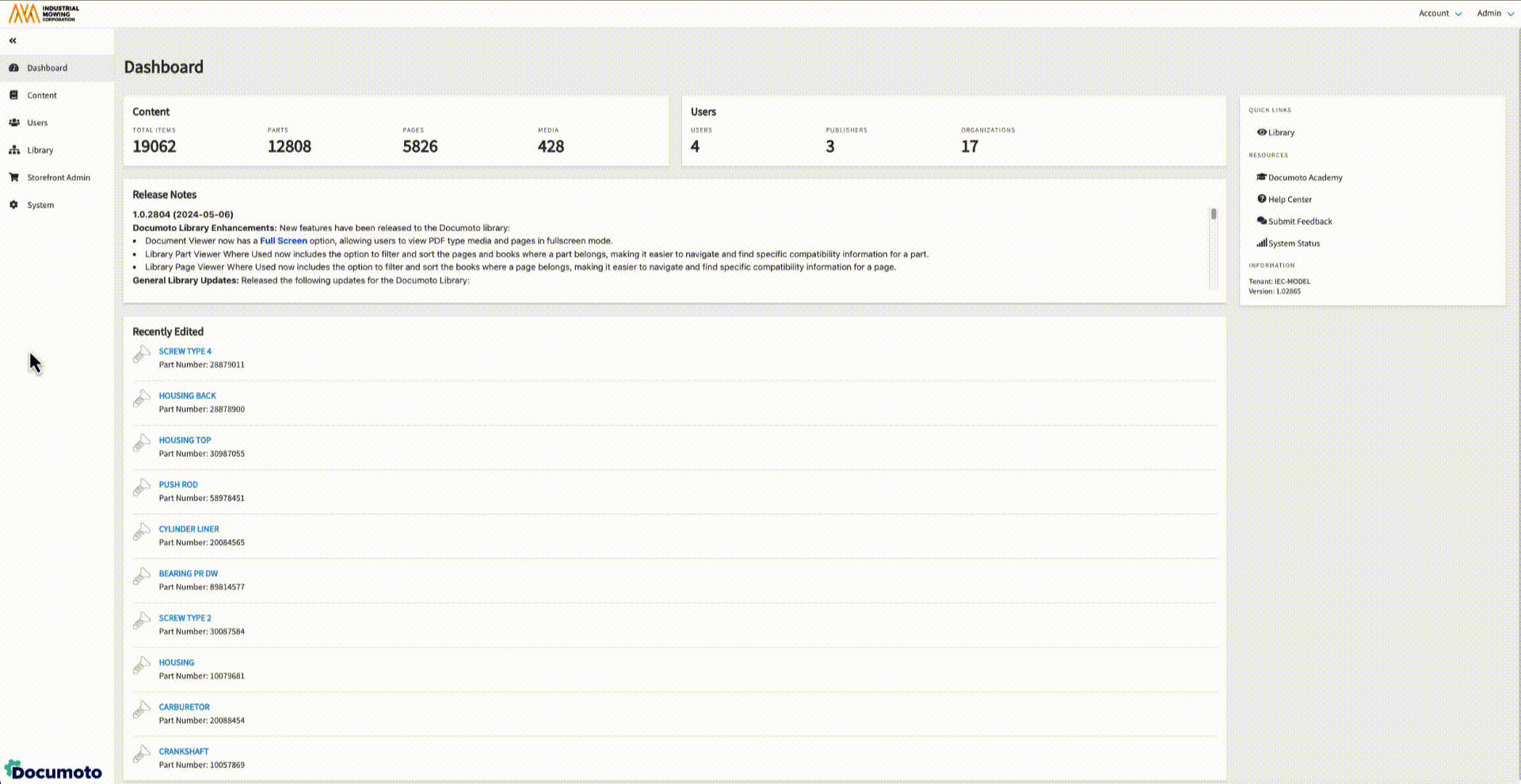Open the Storefront Admin menu item

pos(59,177)
